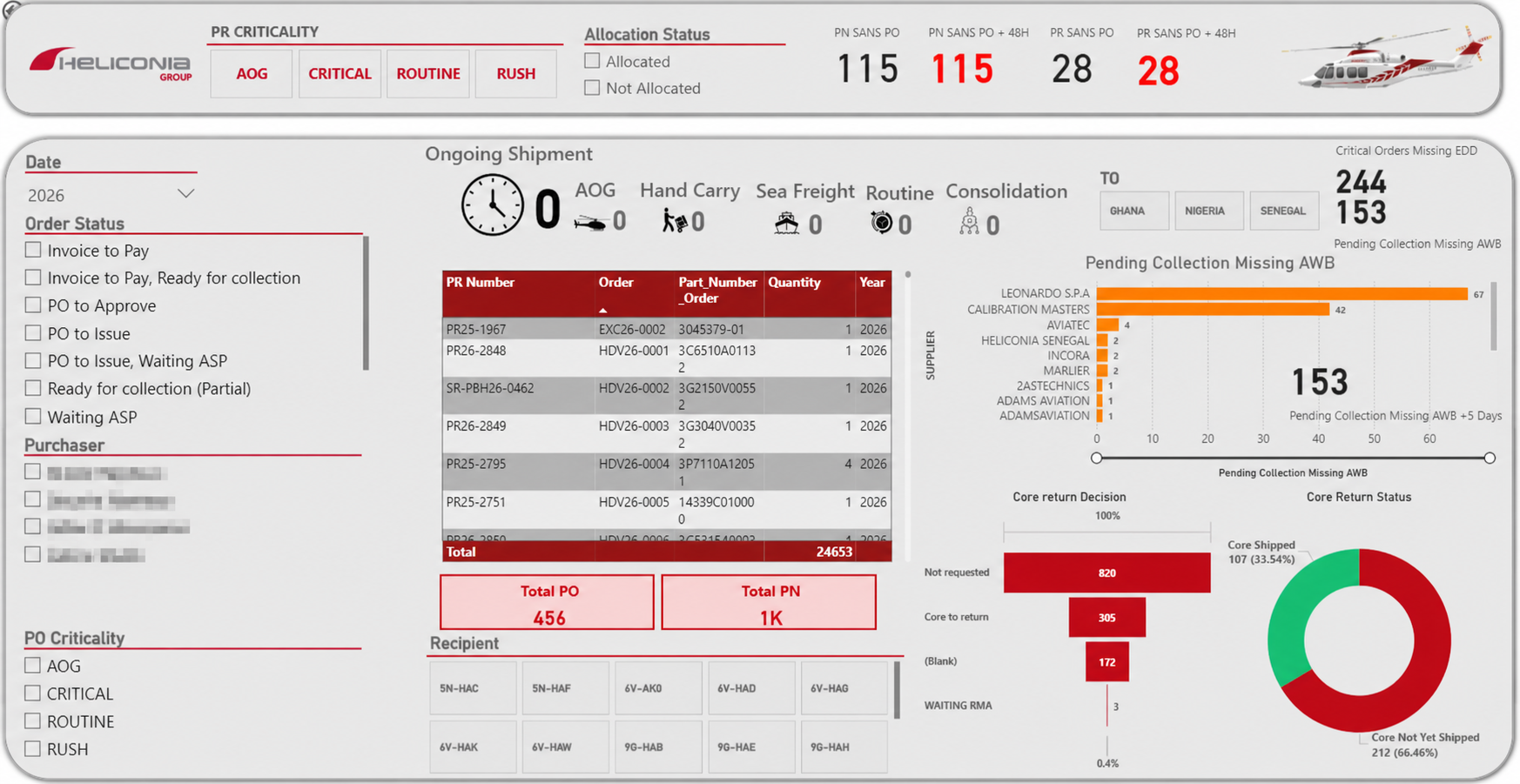This screenshot has height=784, width=1520.
Task: Click CALIBRATION MASTERS orange bar
Action: coord(1213,309)
